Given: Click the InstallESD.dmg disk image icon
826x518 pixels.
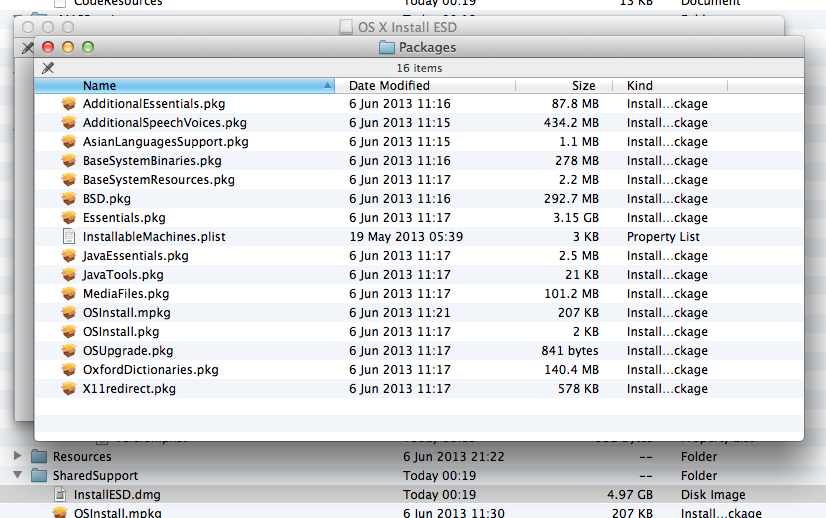Looking at the screenshot, I should (x=61, y=494).
